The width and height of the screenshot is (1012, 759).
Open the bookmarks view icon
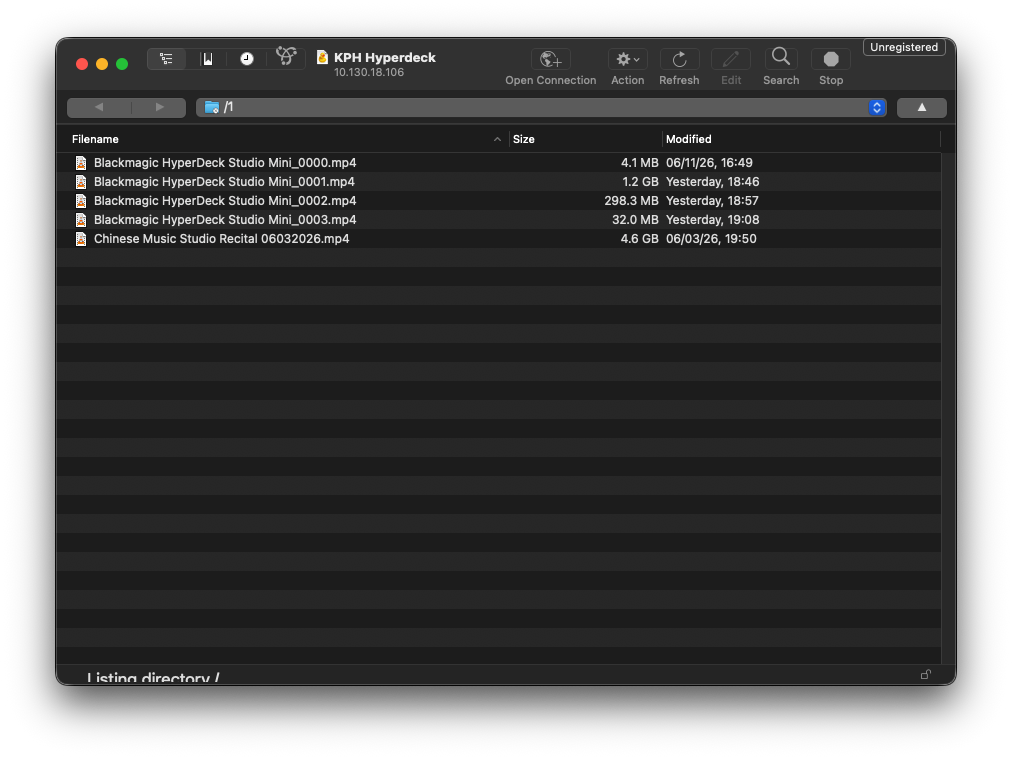point(207,59)
